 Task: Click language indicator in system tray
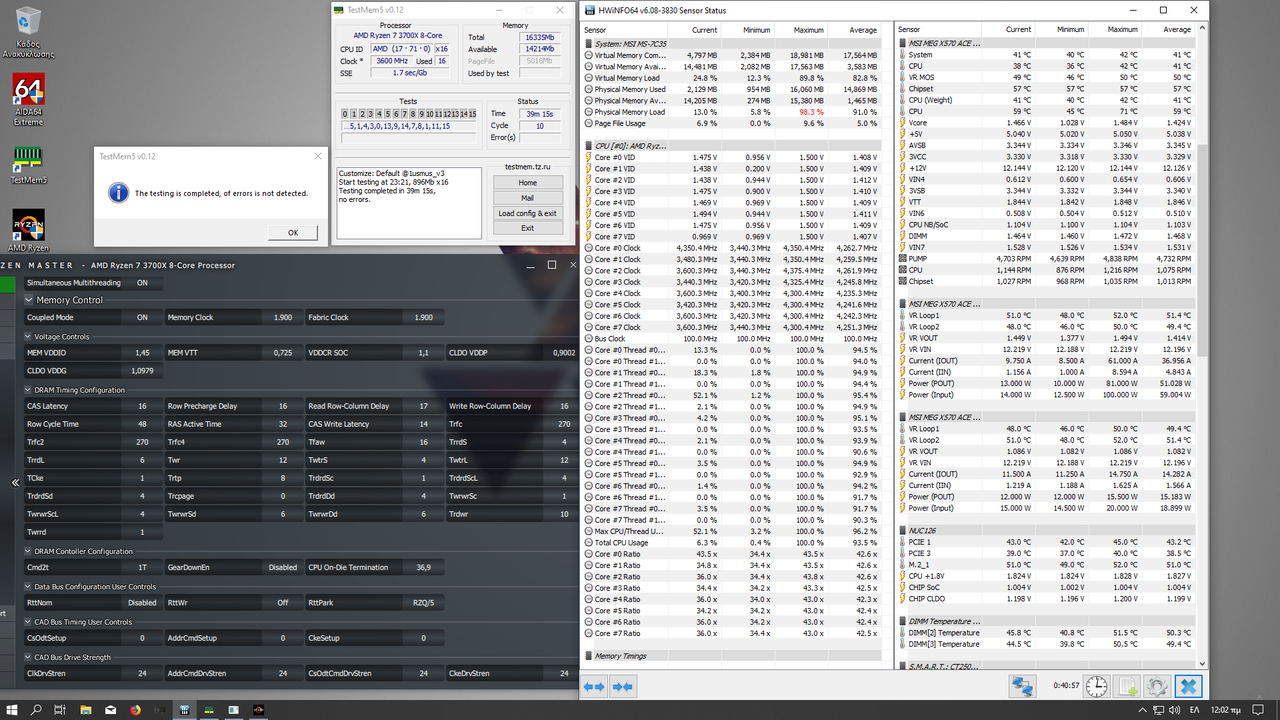coord(1194,710)
